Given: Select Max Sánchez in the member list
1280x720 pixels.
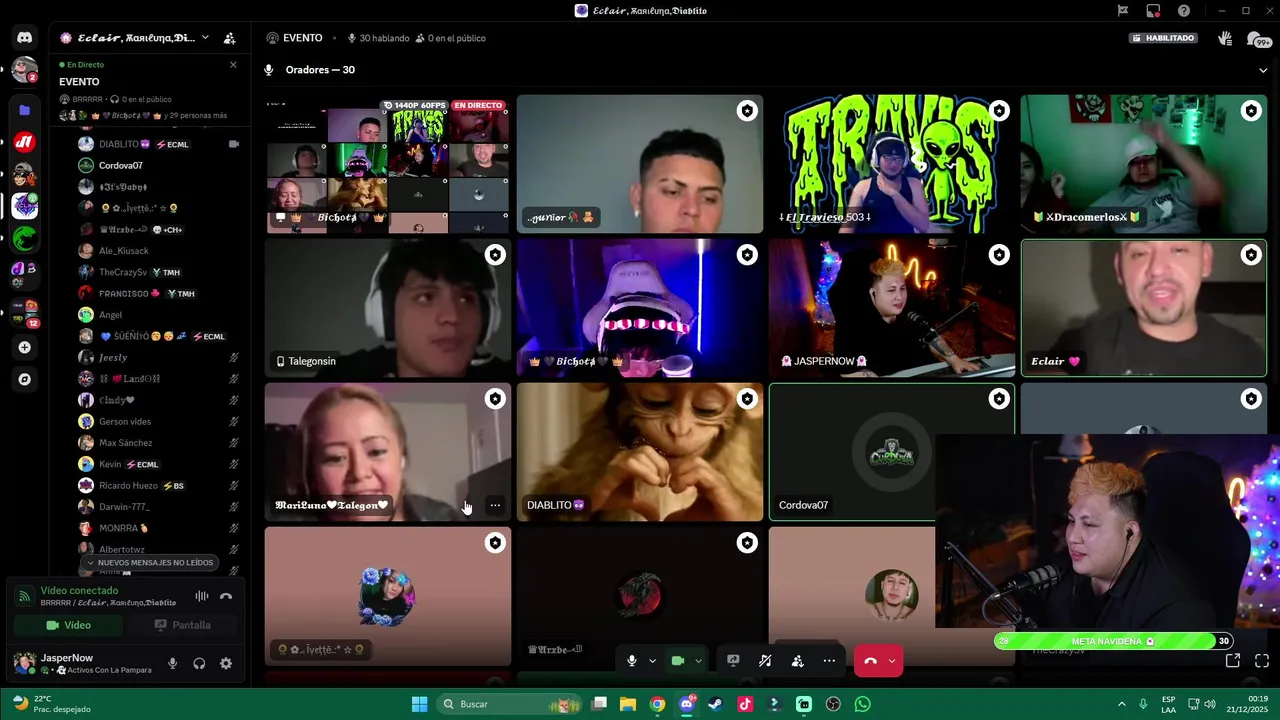Looking at the screenshot, I should [x=125, y=443].
